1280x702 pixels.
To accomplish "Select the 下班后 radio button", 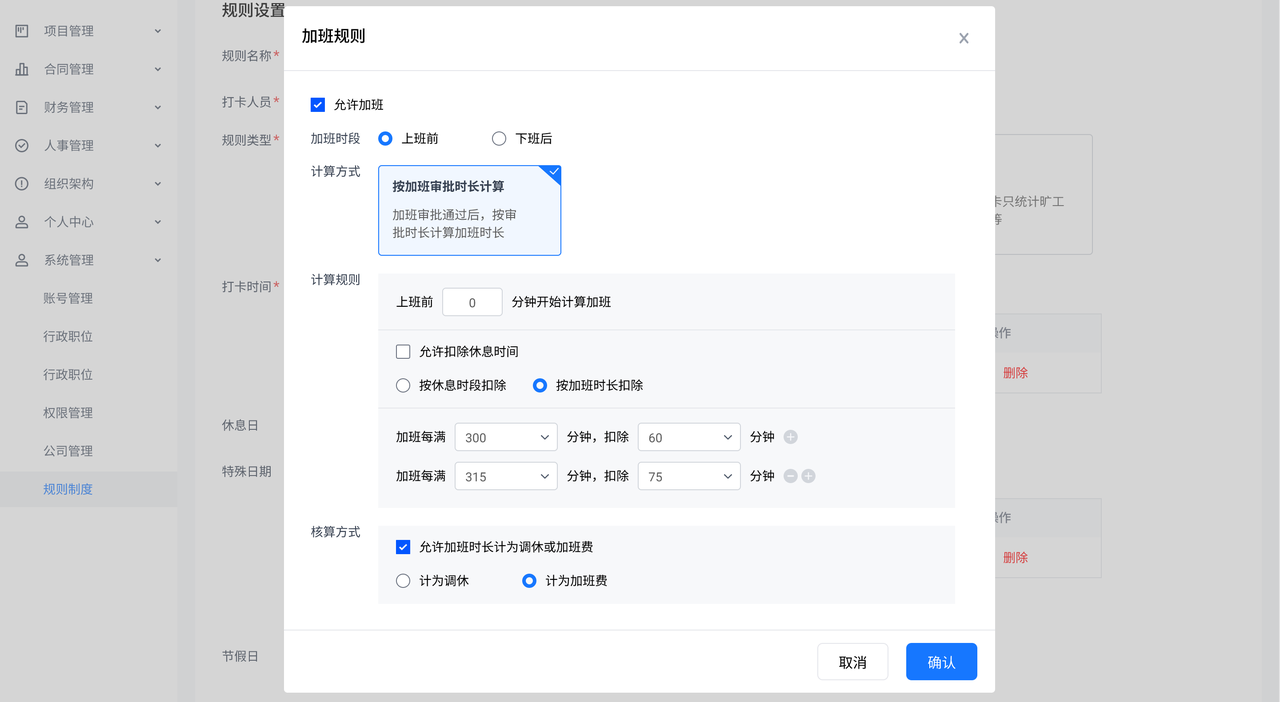I will (499, 139).
